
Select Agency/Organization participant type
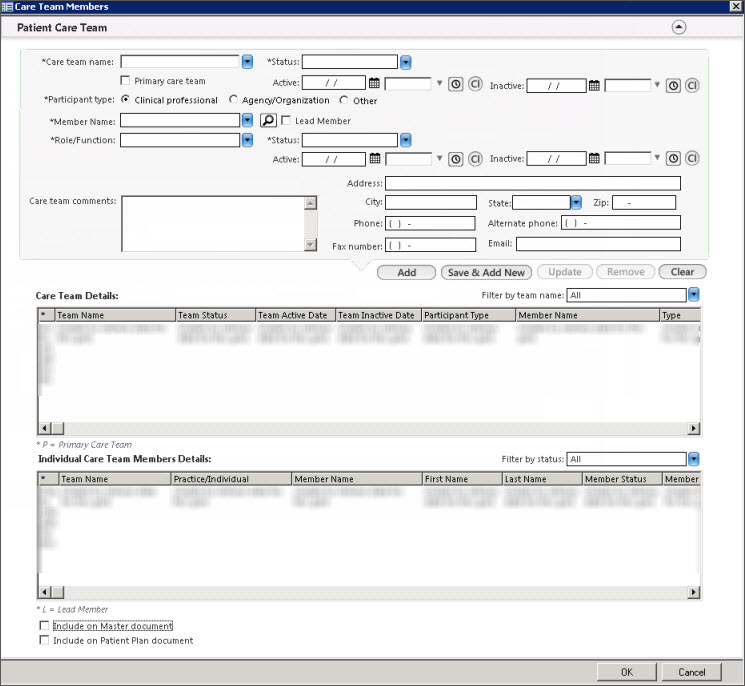(234, 100)
